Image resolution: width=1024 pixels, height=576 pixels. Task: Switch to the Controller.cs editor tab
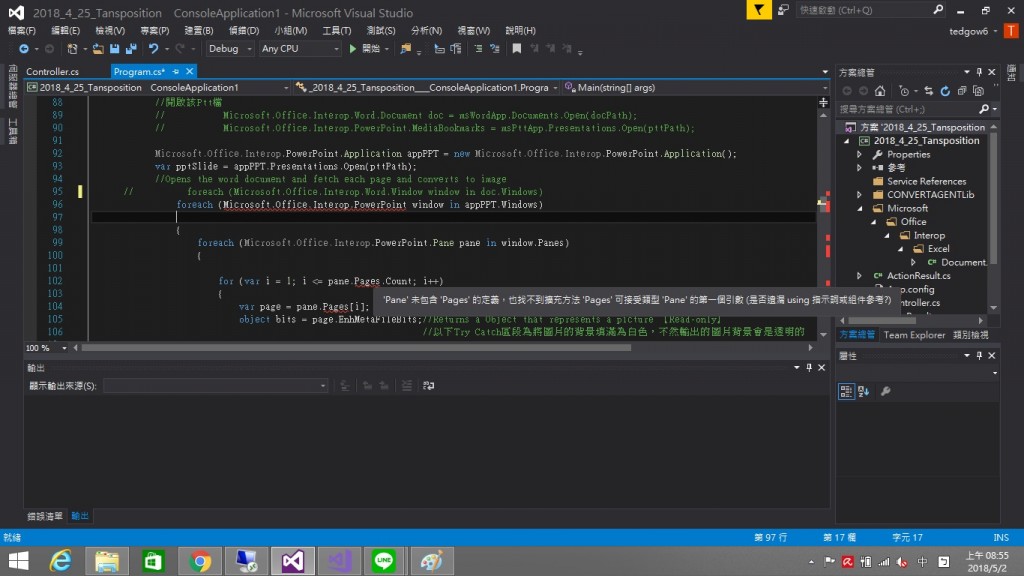tap(52, 71)
